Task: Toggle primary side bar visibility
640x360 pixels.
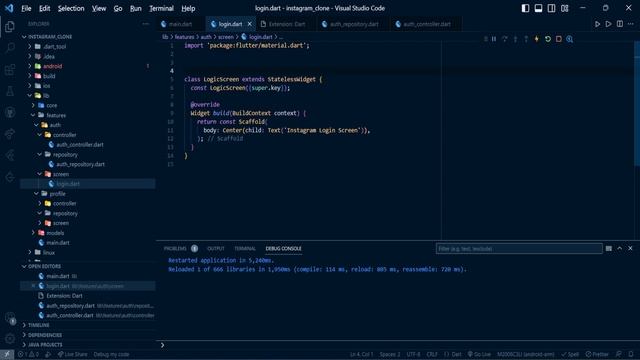Action: tap(525, 8)
